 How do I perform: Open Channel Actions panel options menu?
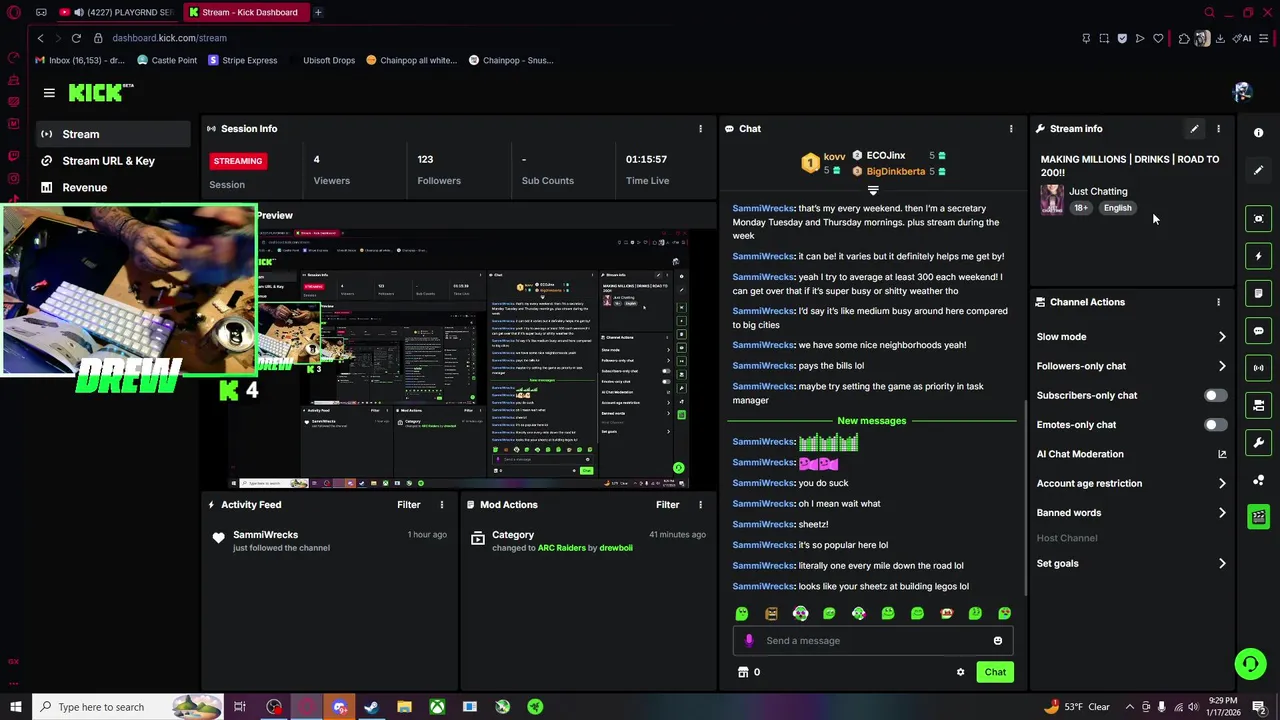click(x=1218, y=302)
